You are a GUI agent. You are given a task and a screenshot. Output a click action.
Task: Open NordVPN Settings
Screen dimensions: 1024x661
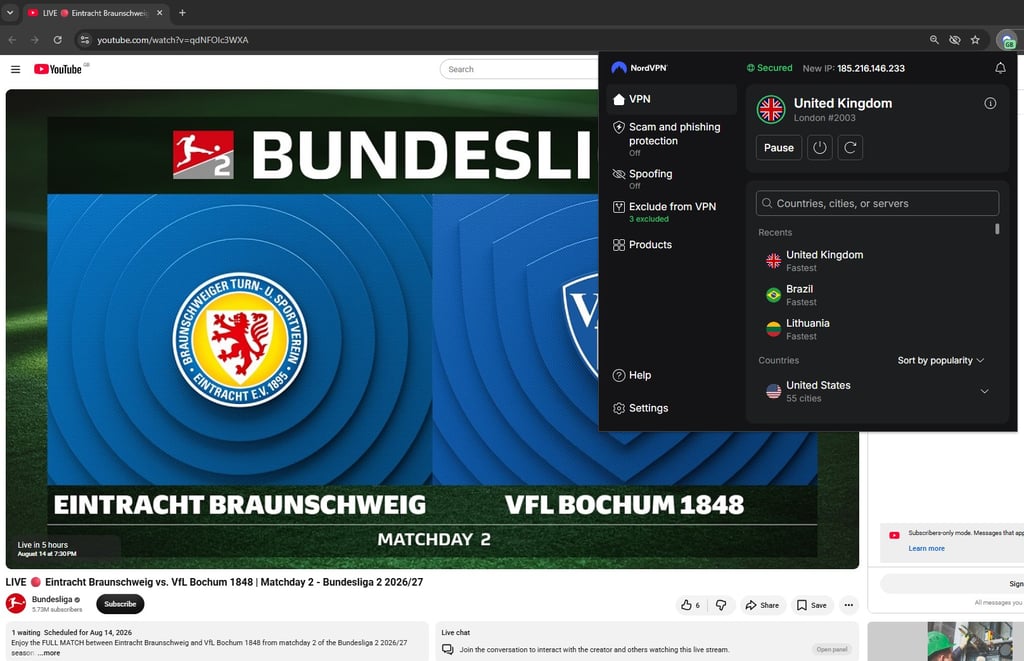[671, 408]
